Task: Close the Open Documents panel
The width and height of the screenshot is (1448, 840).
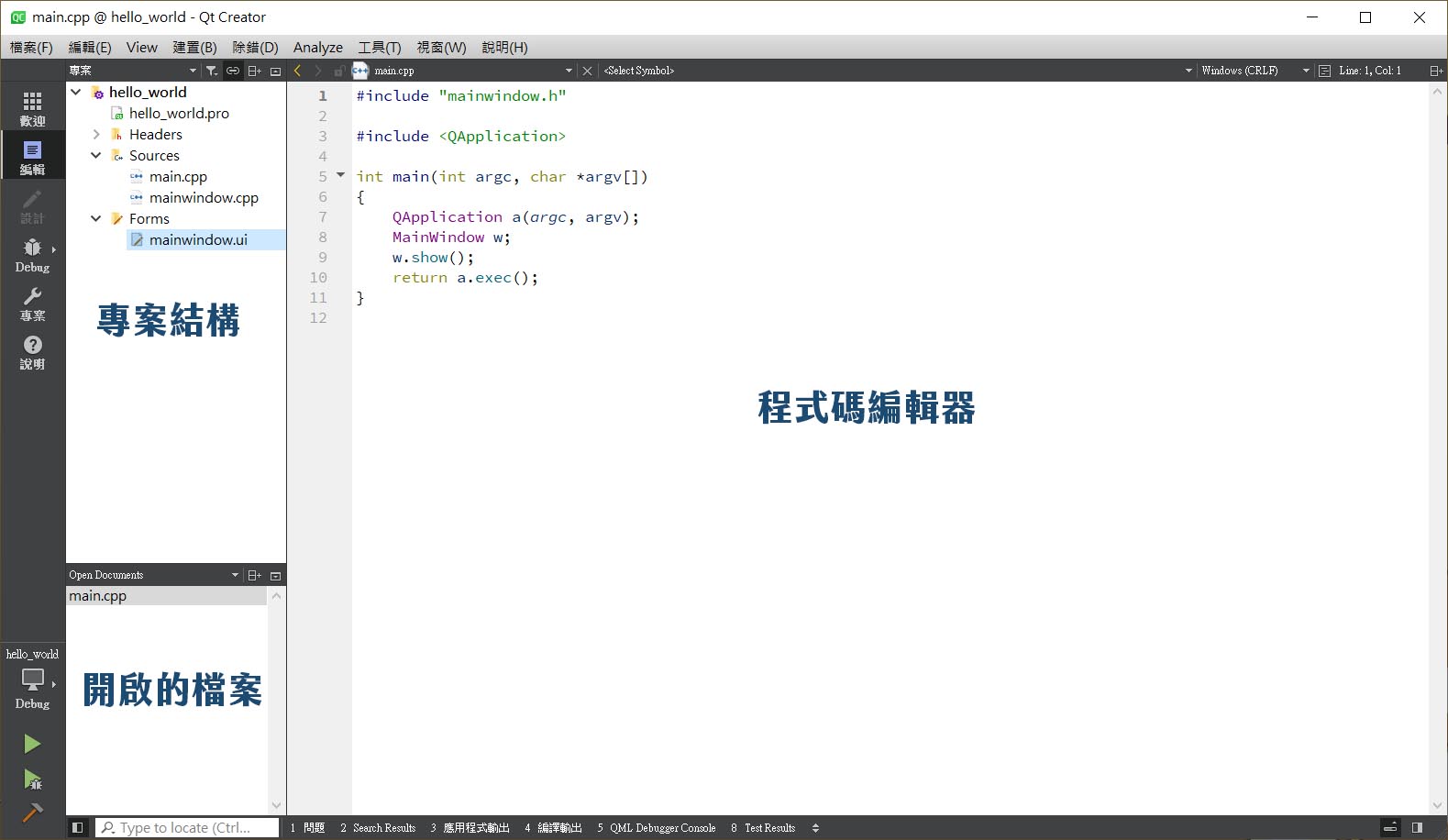Action: pyautogui.click(x=275, y=575)
